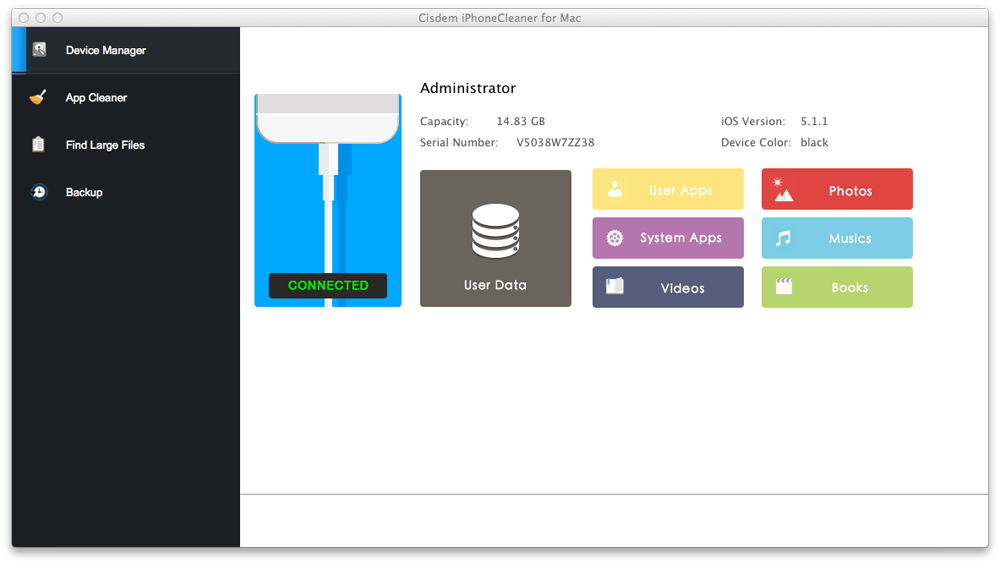Minimize the window with the second title-bar button
The image size is (1000, 564).
(x=40, y=18)
